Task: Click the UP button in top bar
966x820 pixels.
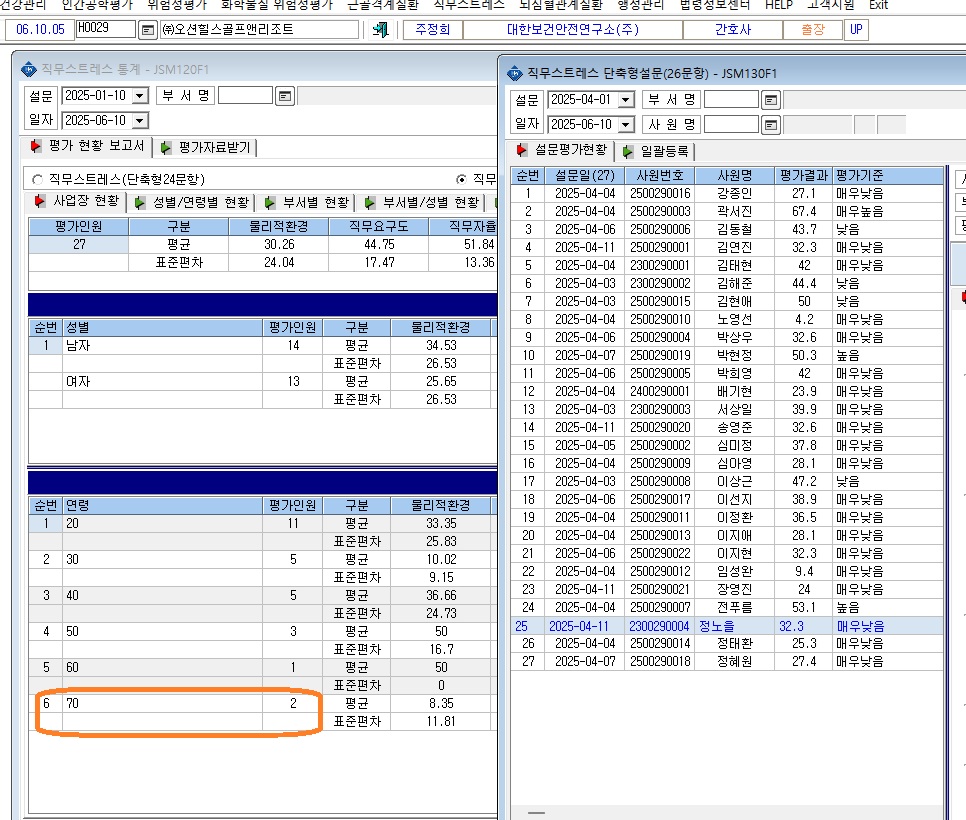Action: pyautogui.click(x=856, y=30)
